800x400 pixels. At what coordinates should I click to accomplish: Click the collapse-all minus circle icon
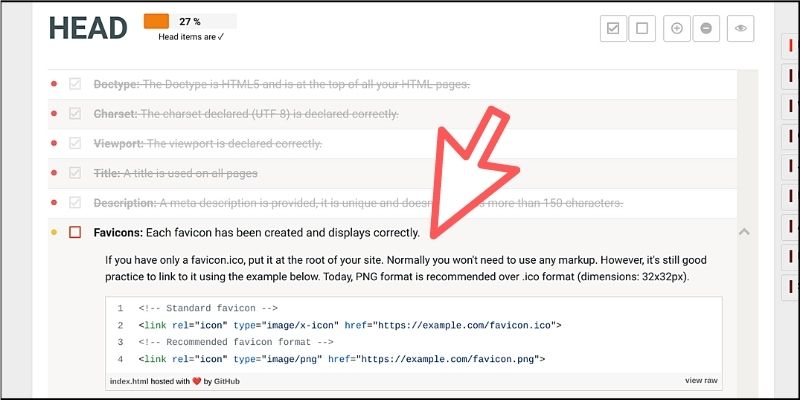click(x=706, y=29)
